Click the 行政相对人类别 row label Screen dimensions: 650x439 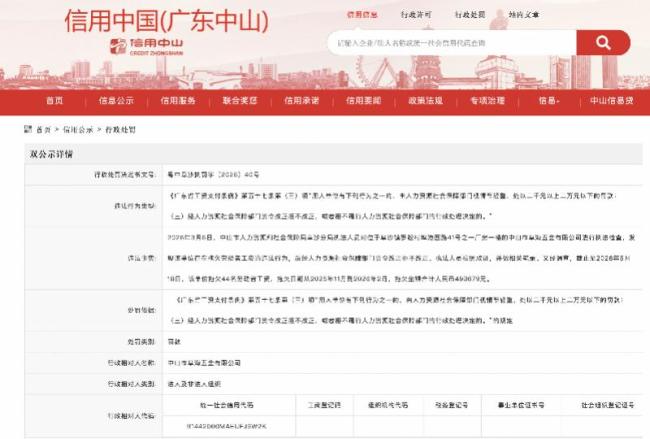tap(131, 384)
